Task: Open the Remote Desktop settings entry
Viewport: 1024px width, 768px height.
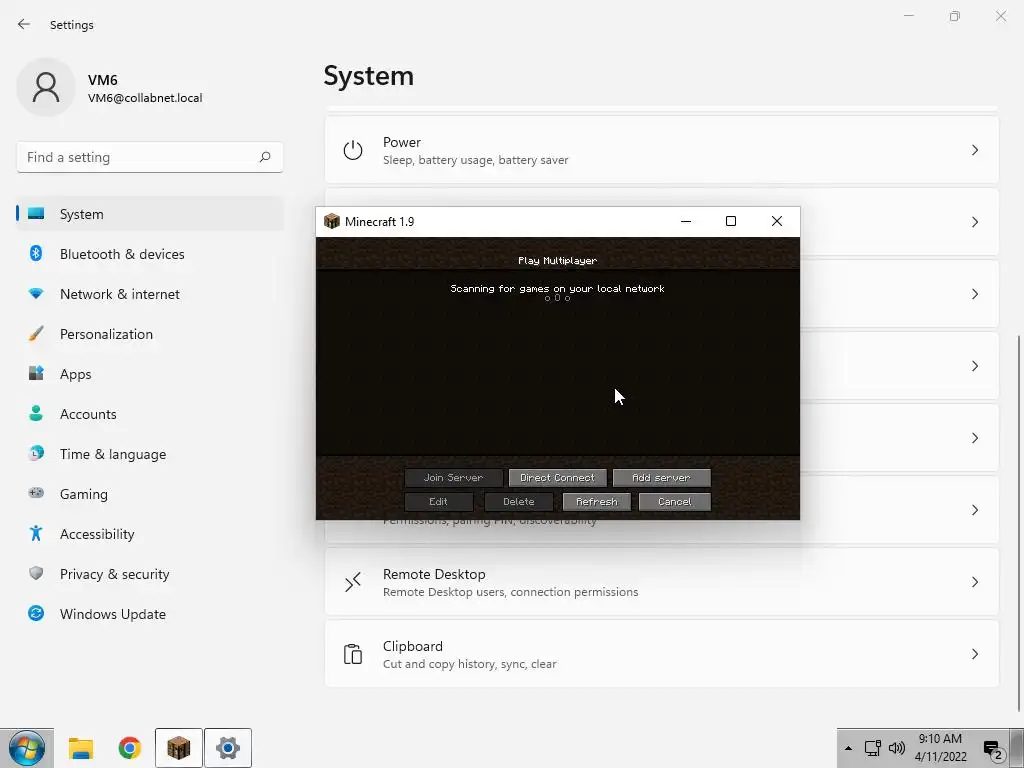Action: (662, 582)
